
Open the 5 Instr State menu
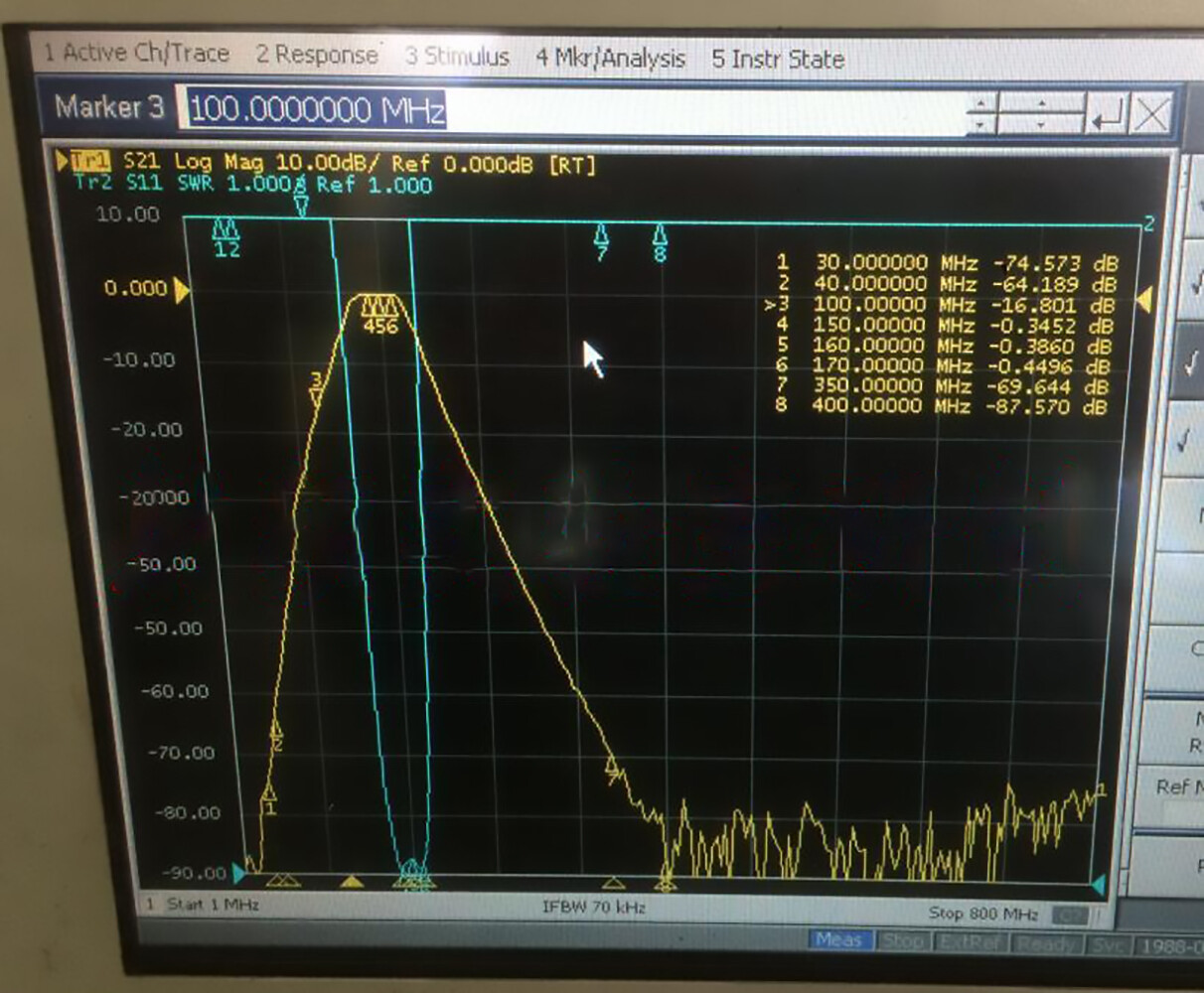778,60
